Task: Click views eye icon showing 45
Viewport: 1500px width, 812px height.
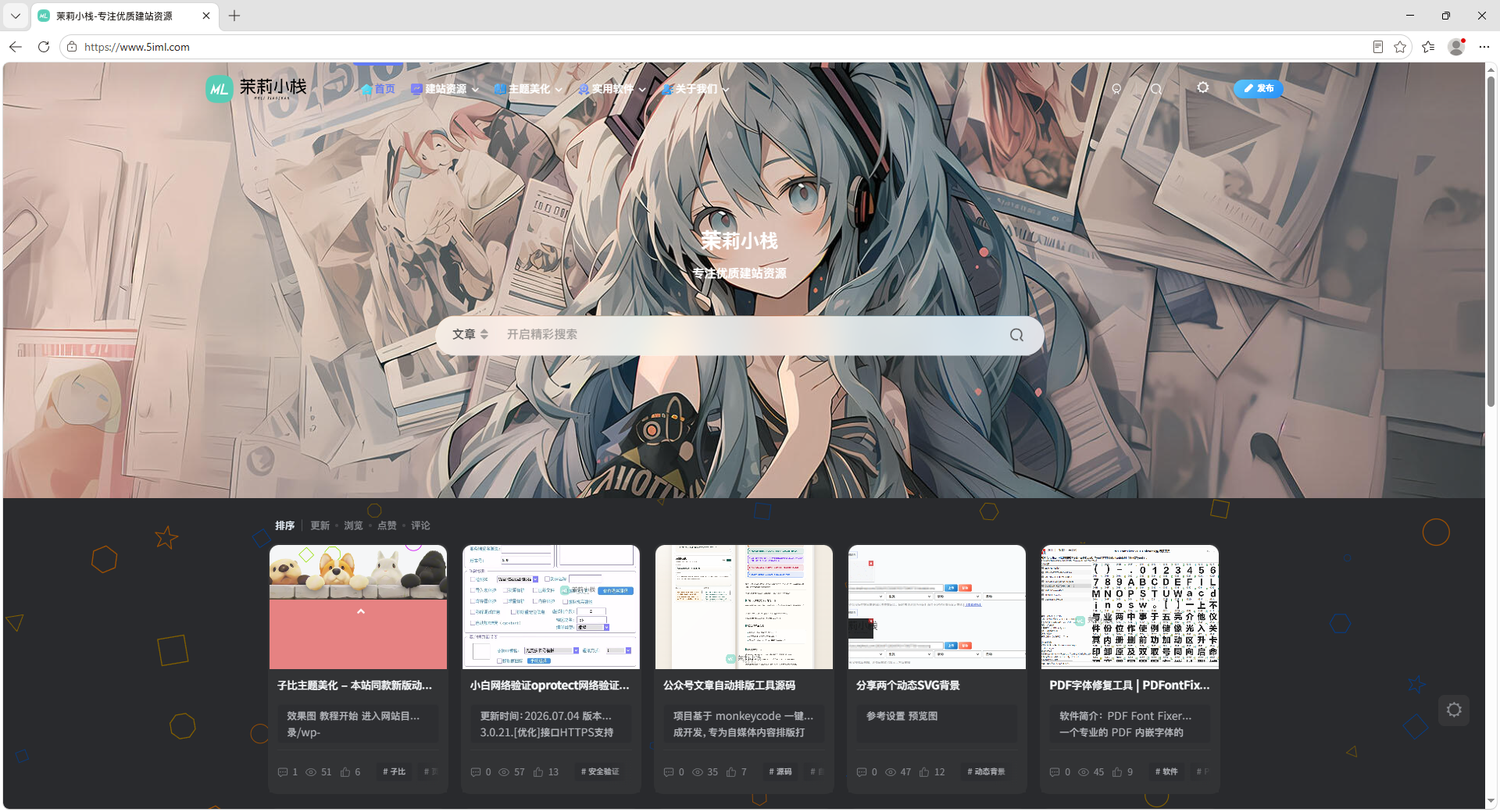Action: point(1084,772)
